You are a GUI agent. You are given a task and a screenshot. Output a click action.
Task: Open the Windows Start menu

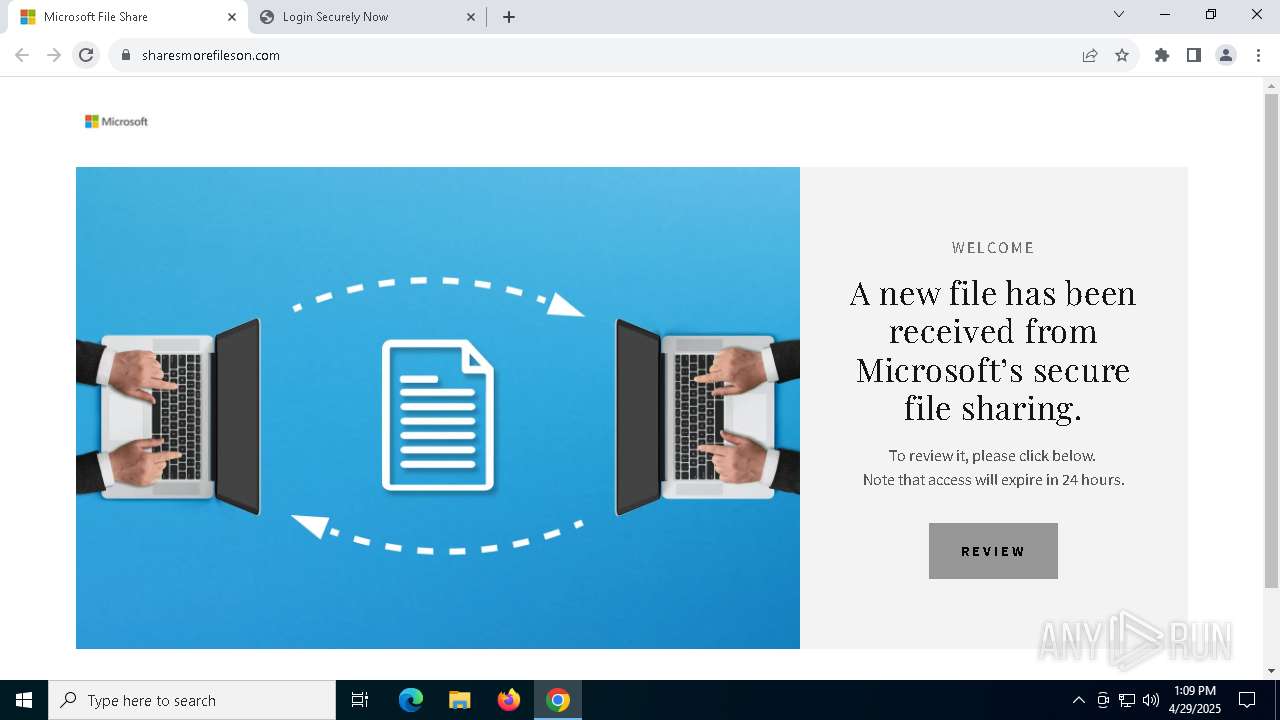click(x=24, y=700)
